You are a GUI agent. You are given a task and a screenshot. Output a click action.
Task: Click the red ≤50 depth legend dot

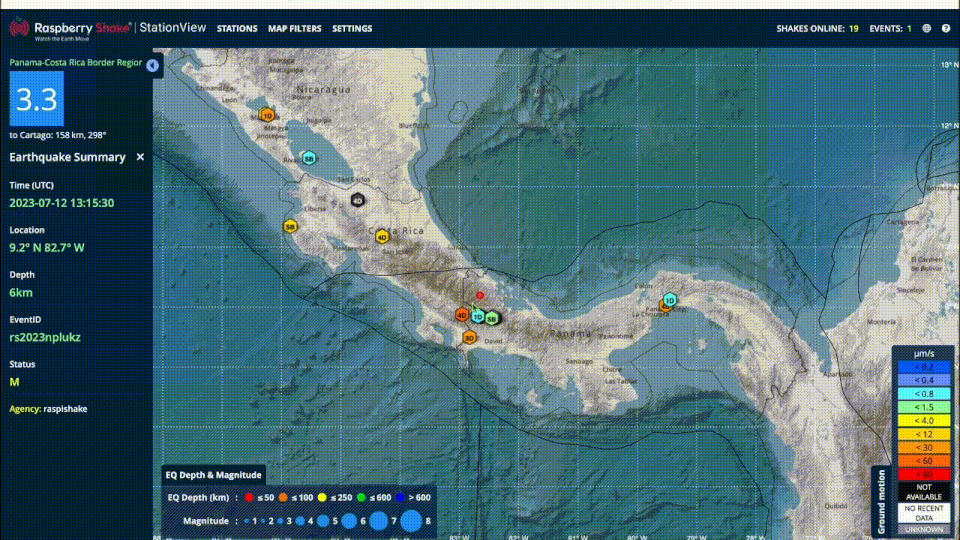pyautogui.click(x=249, y=498)
